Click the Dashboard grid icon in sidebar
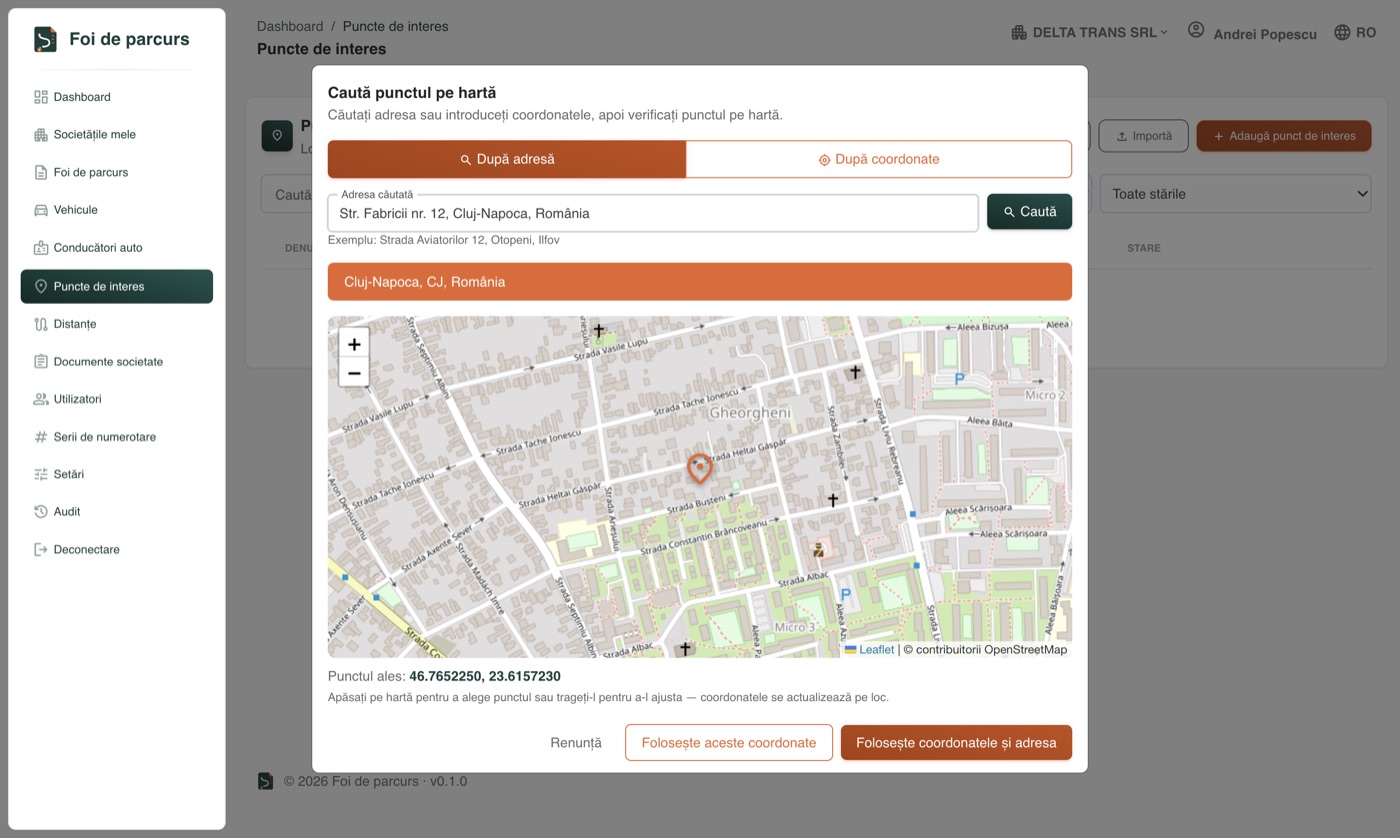 click(x=41, y=97)
